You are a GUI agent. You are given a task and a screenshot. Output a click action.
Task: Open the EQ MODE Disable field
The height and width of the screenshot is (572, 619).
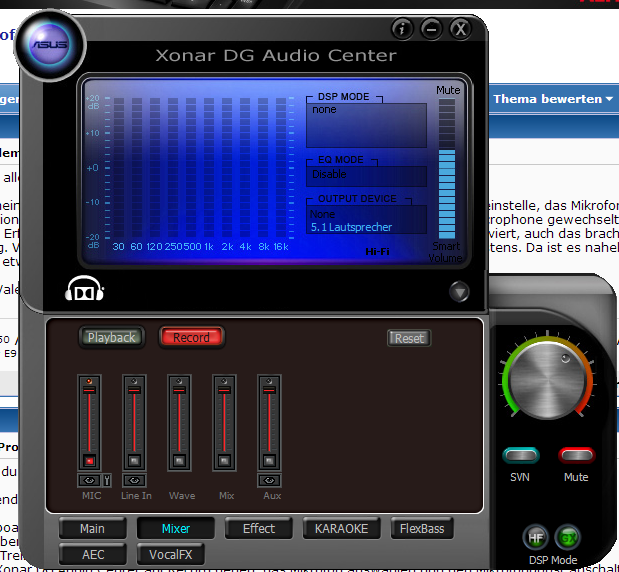click(366, 175)
